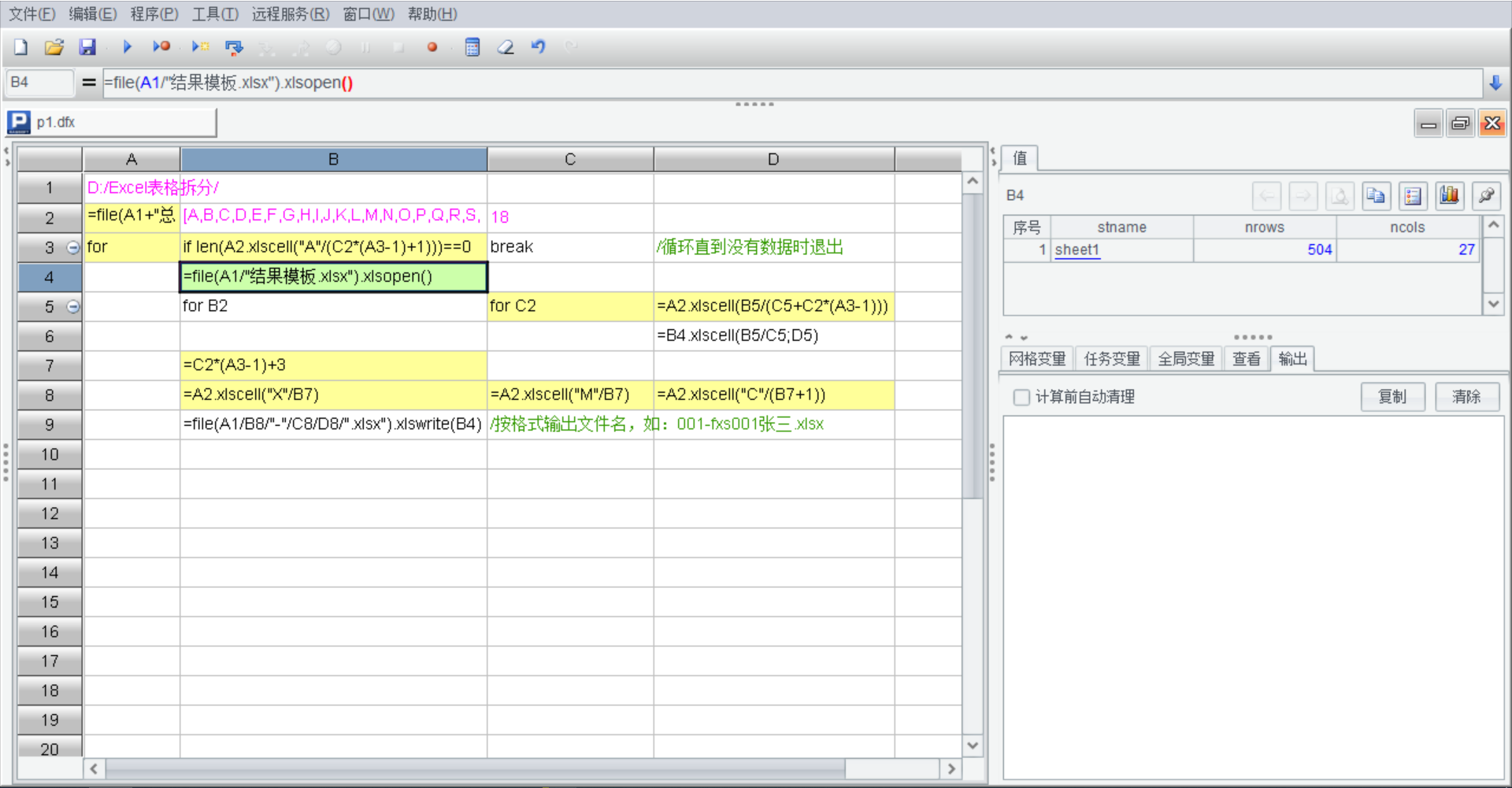Click the 复制 button in the output panel
The image size is (1512, 788).
tap(1392, 397)
